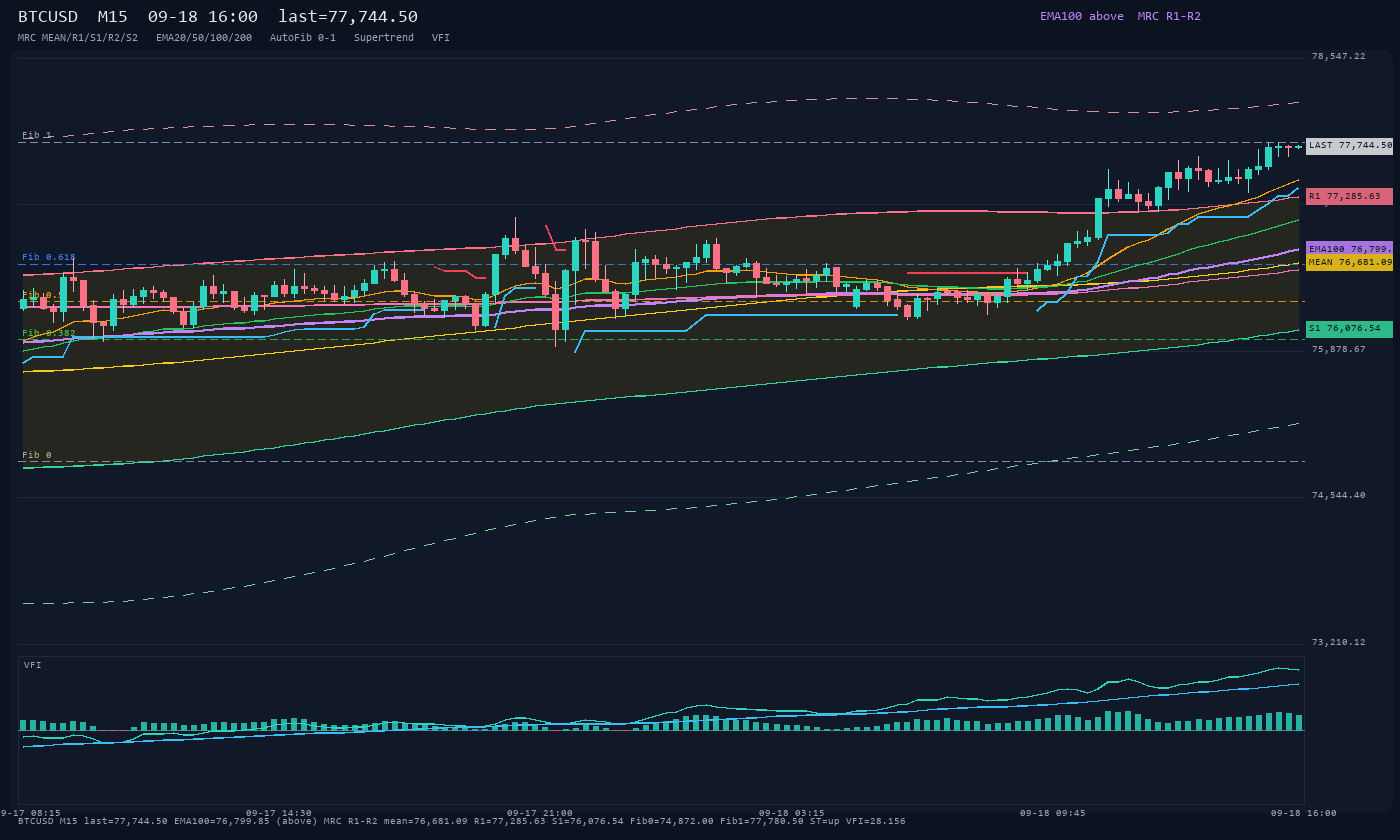Click the 75,878.67 price axis label
Screen dimensions: 1400x840
[x=1338, y=350]
